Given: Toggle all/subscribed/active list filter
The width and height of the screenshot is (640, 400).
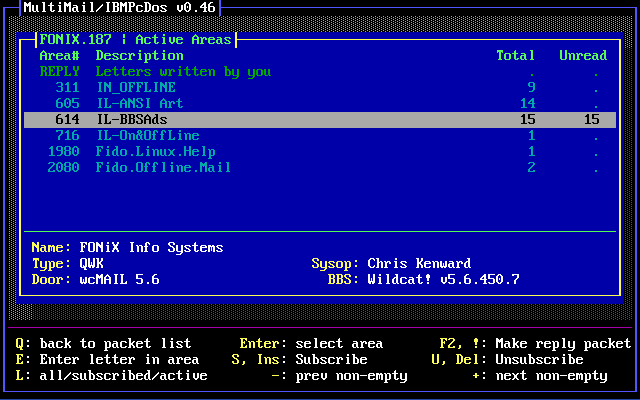Looking at the screenshot, I should click(x=119, y=376).
